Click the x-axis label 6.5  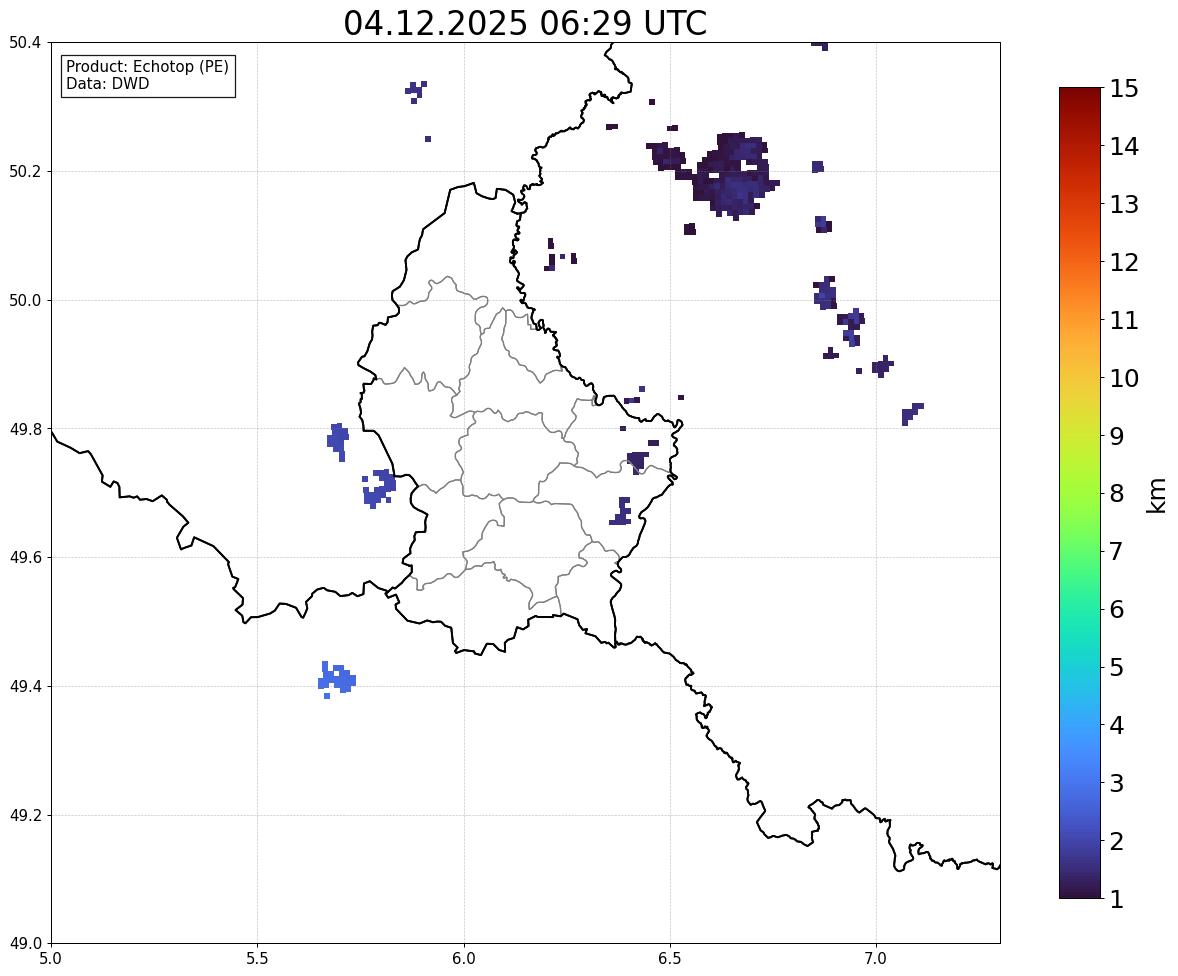tap(670, 959)
